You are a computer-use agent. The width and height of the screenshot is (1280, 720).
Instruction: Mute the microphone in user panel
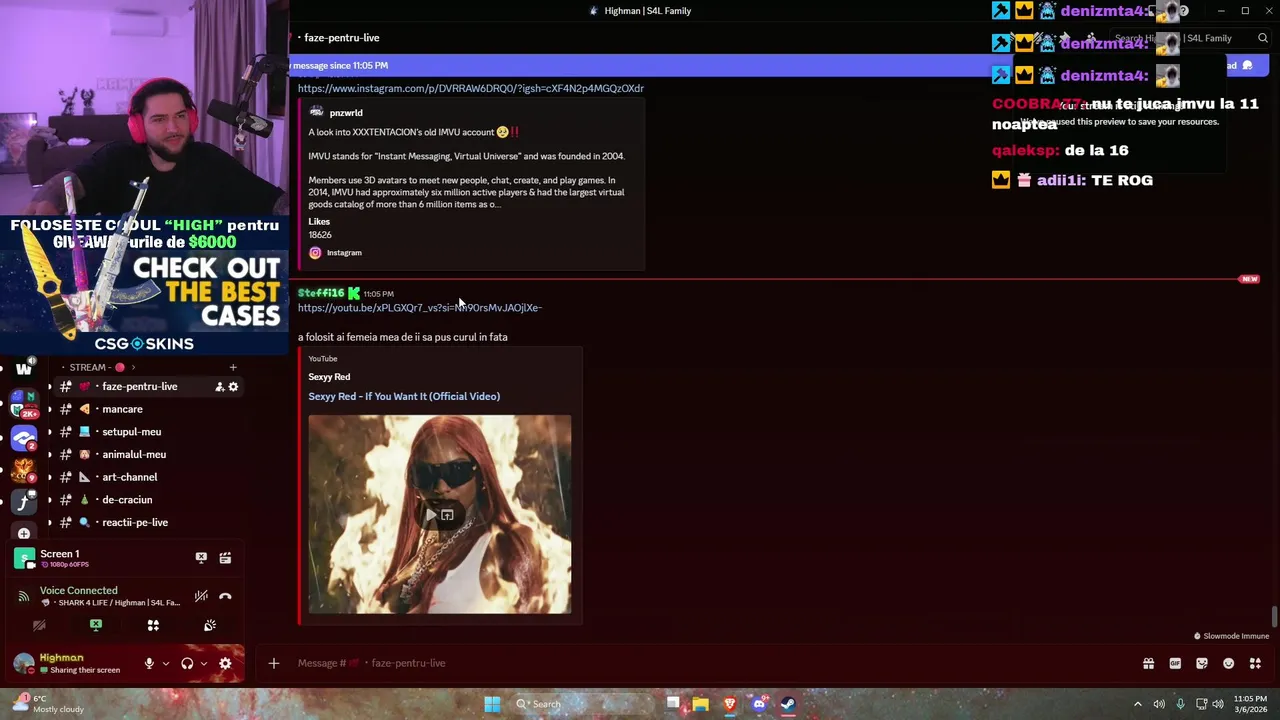149,663
